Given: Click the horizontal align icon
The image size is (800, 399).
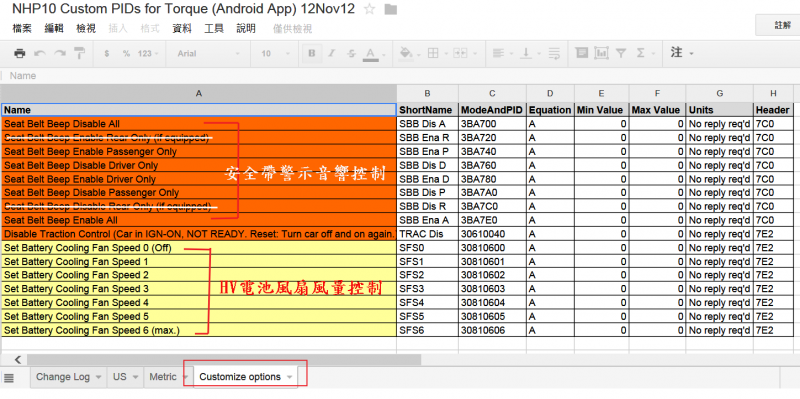Looking at the screenshot, I should (498, 53).
